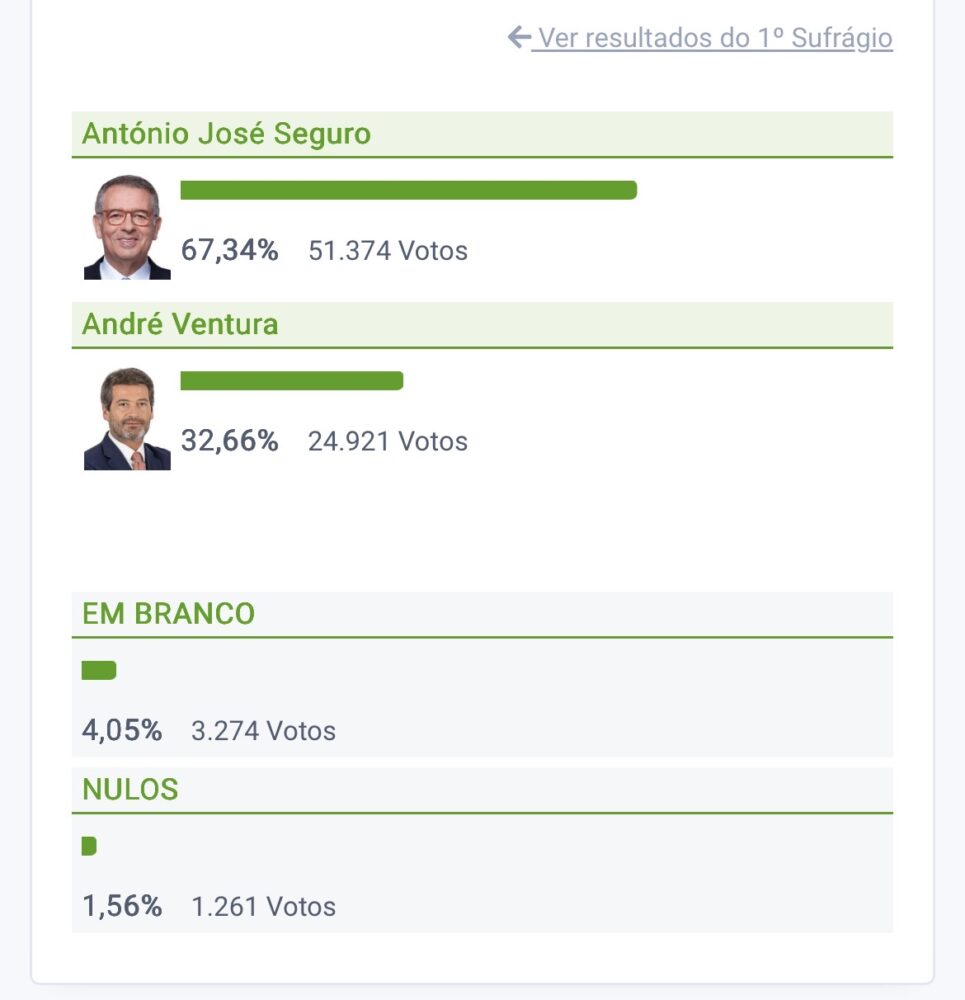The height and width of the screenshot is (1000, 965).
Task: Click the "3.274 Votos" count
Action: [263, 732]
